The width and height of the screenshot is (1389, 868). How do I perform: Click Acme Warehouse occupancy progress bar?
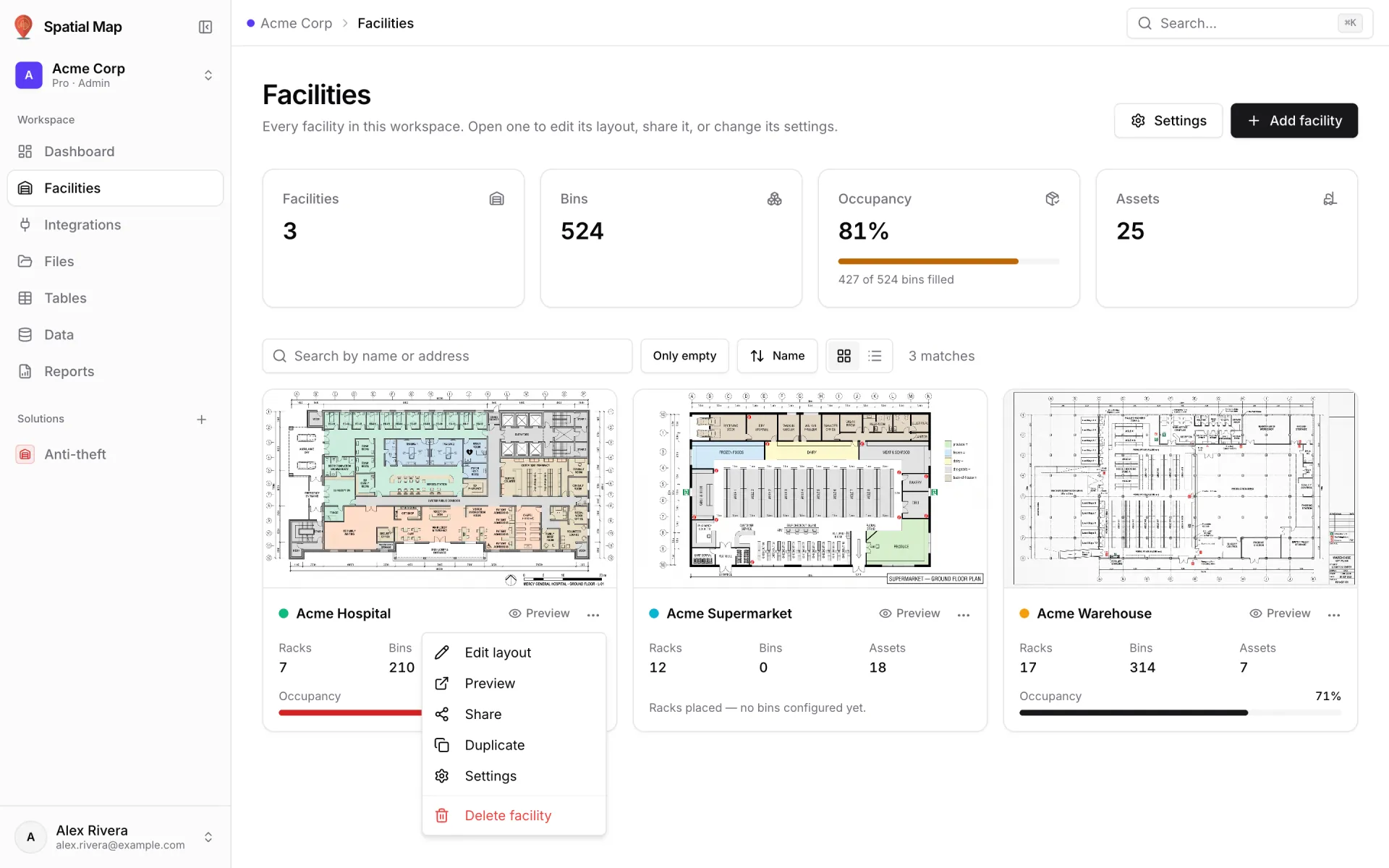1180,712
